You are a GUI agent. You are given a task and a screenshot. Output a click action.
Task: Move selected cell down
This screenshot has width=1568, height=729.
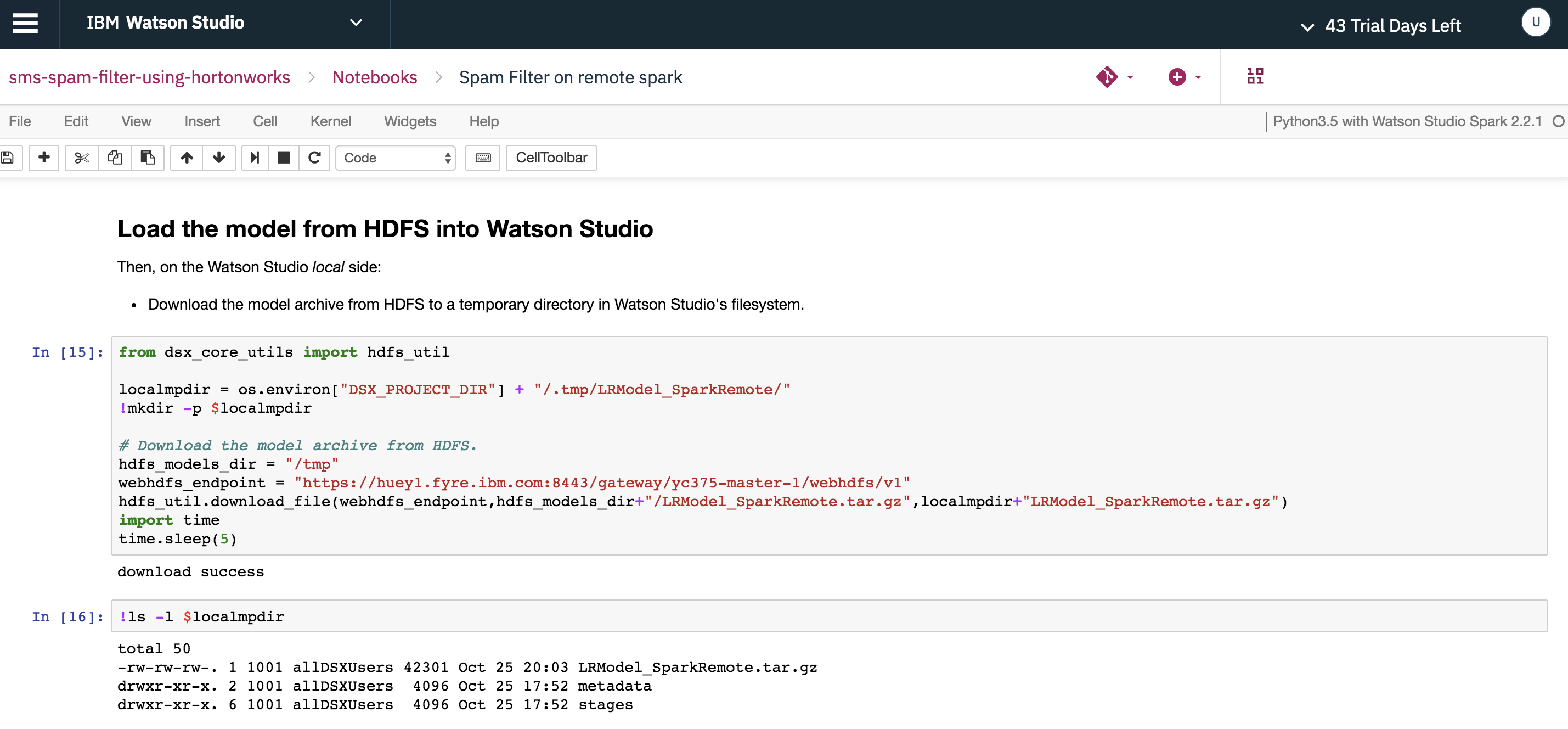(x=219, y=158)
